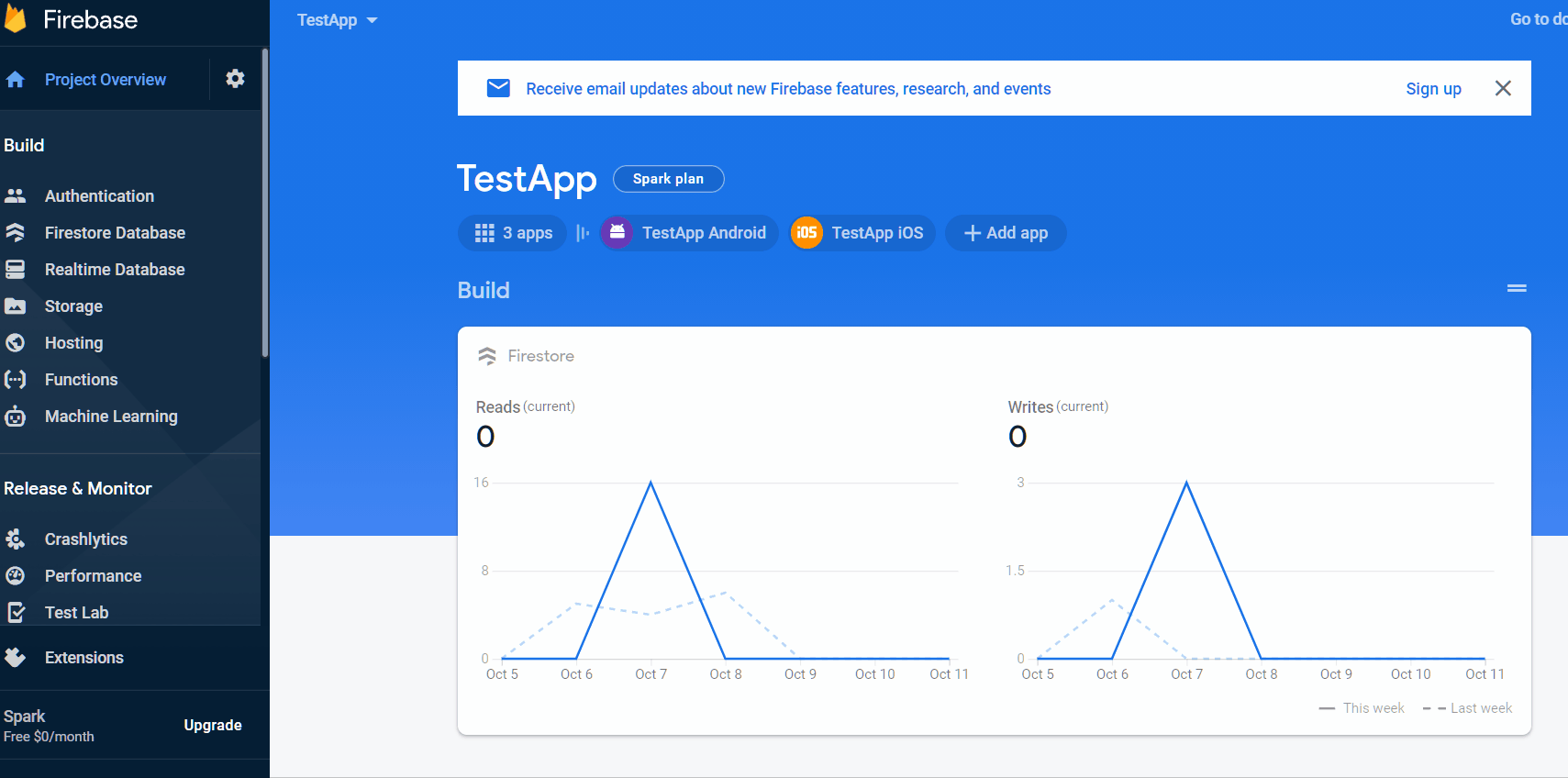Viewport: 1568px width, 778px height.
Task: Click the Writes (current) label
Action: coord(1058,406)
